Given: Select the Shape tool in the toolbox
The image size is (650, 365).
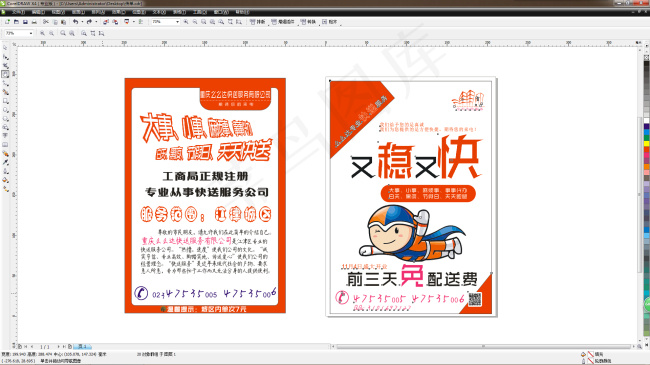Looking at the screenshot, I should (x=5, y=57).
